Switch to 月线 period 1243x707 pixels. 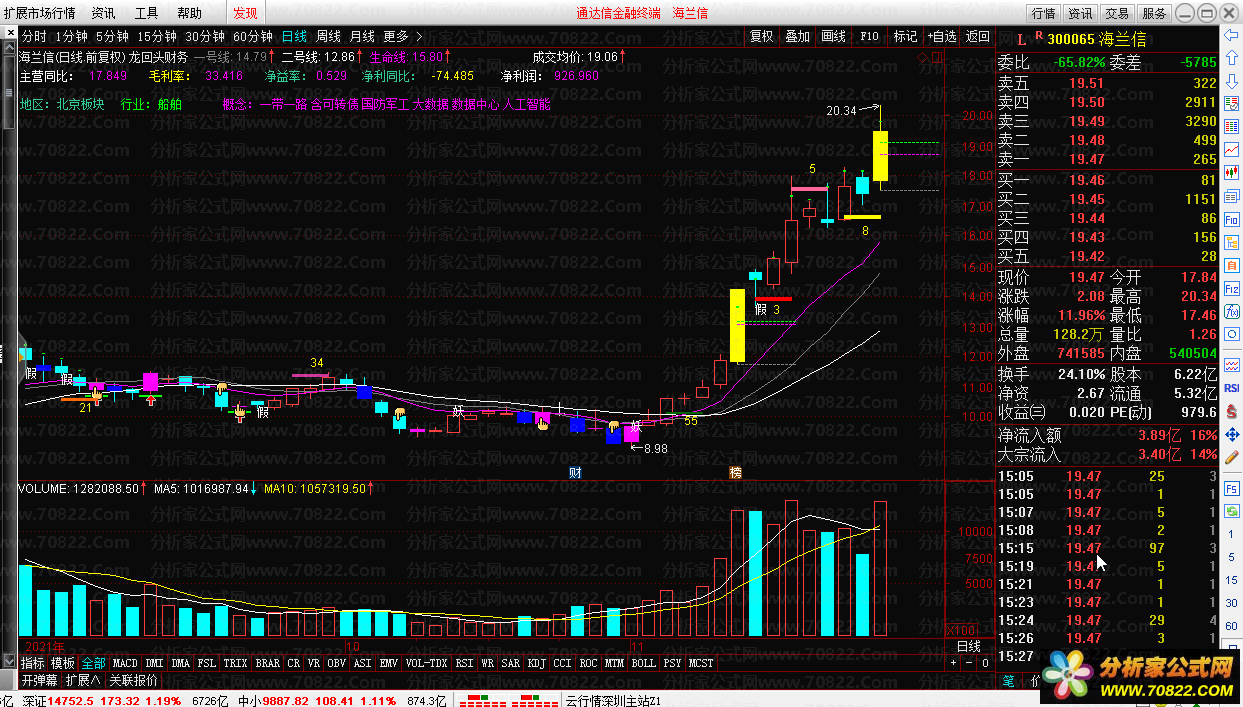(362, 36)
